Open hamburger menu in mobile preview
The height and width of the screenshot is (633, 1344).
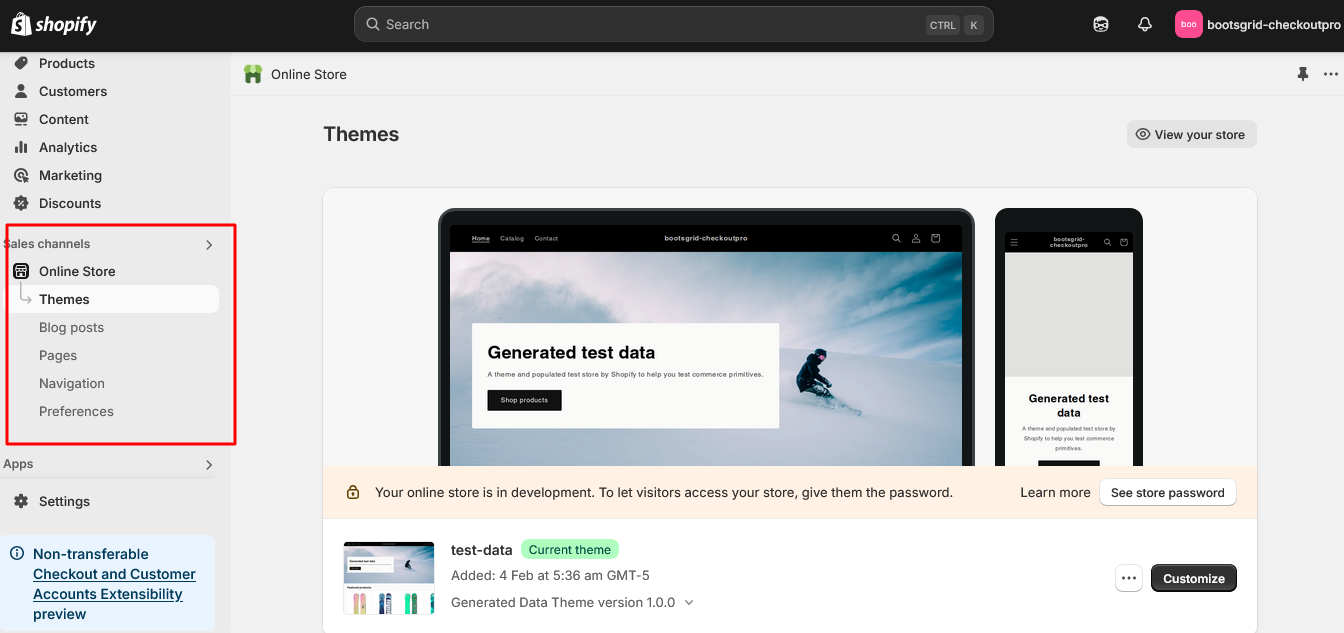click(1014, 242)
